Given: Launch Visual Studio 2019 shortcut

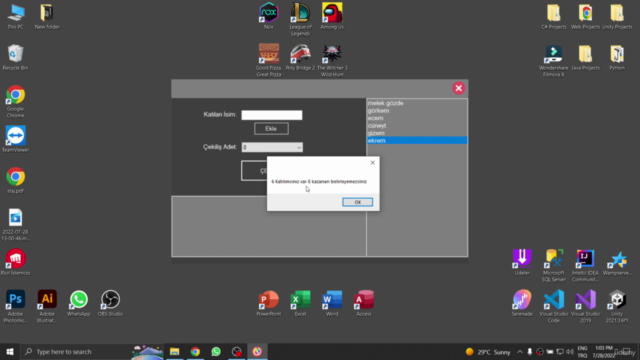Looking at the screenshot, I should (x=585, y=306).
